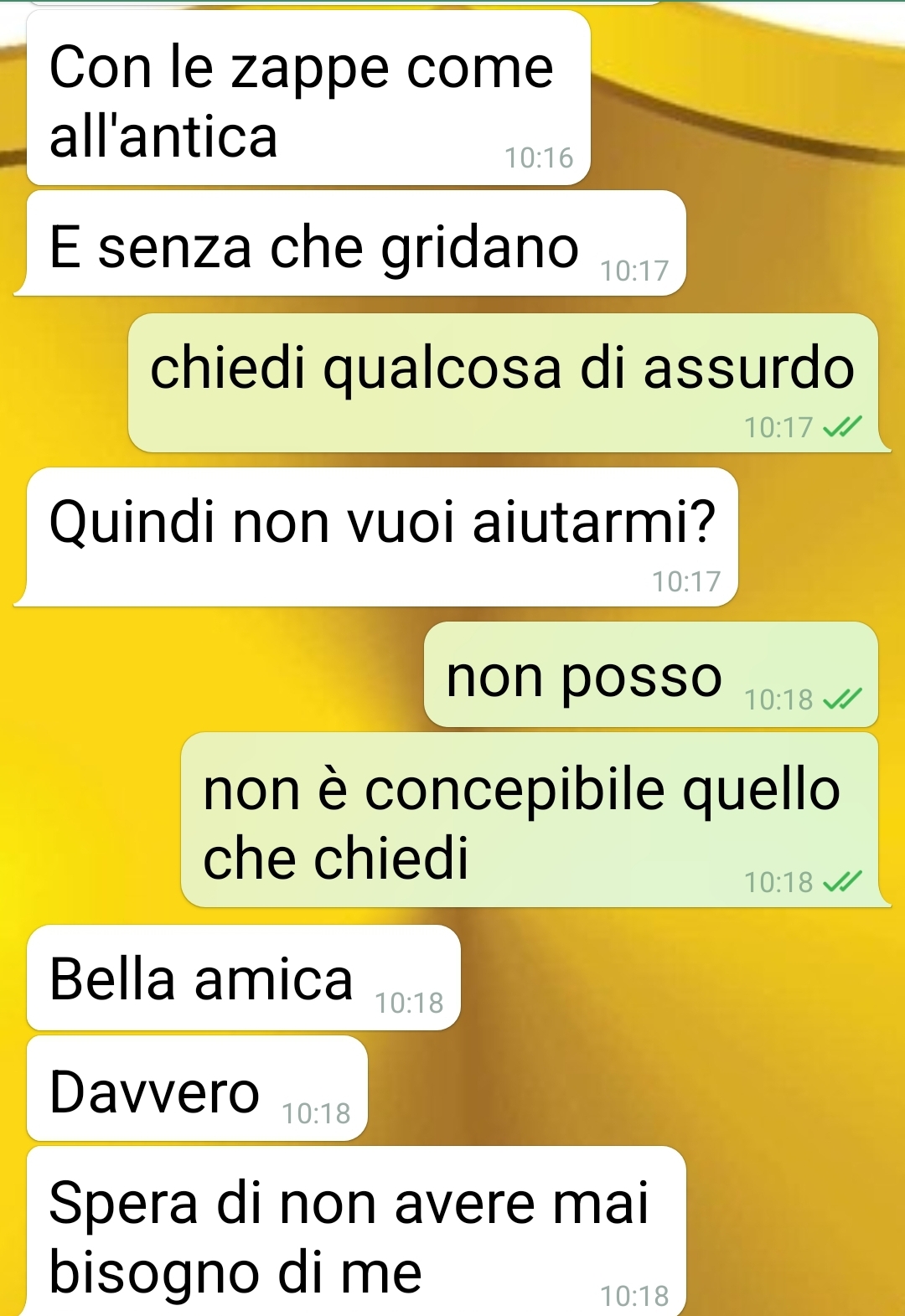The width and height of the screenshot is (905, 1316).
Task: Click the 10:17 timestamp beside 'E senza che gridano'
Action: [634, 271]
